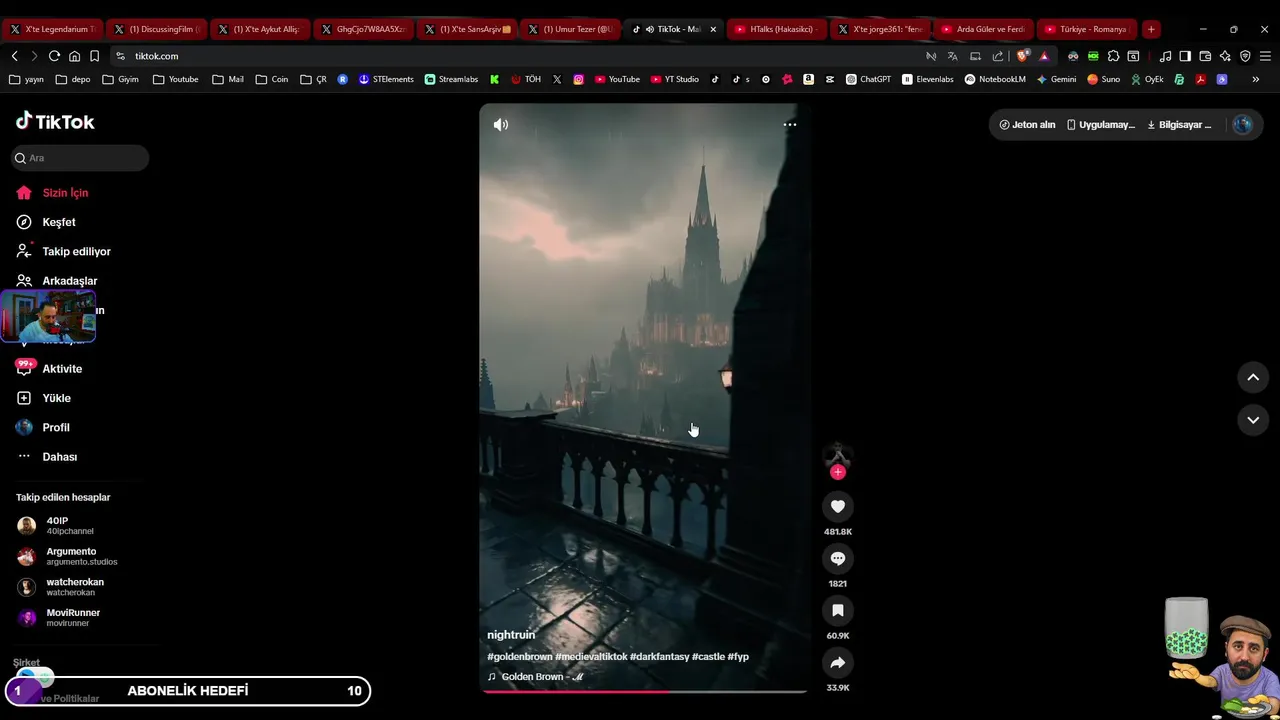Screen dimensions: 1280x720
Task: Open the three-dot video options menu
Action: (790, 125)
